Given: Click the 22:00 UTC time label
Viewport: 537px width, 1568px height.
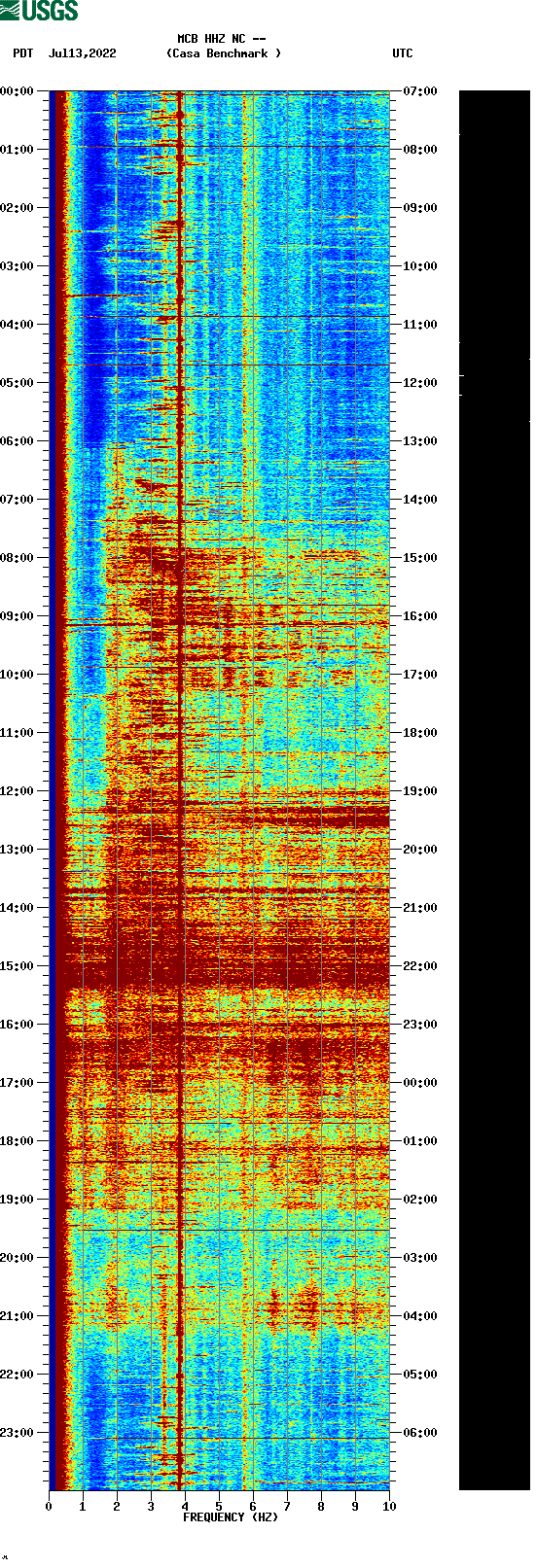Looking at the screenshot, I should tap(420, 966).
